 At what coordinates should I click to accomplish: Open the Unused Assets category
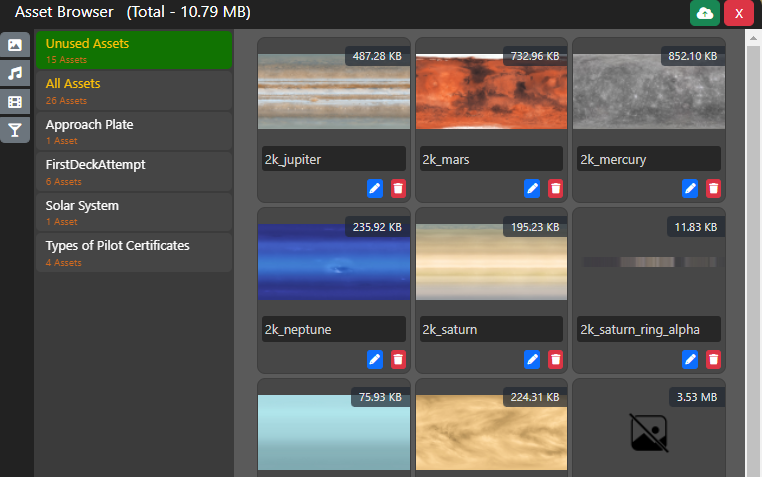[x=134, y=50]
